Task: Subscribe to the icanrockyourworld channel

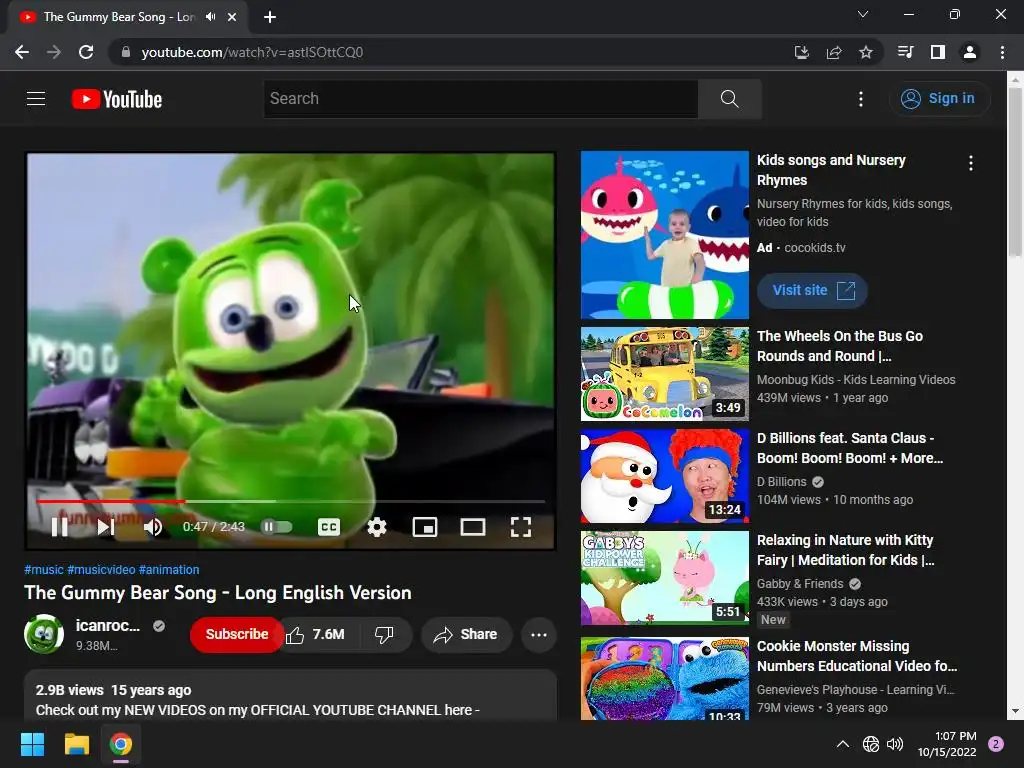Action: [236, 634]
